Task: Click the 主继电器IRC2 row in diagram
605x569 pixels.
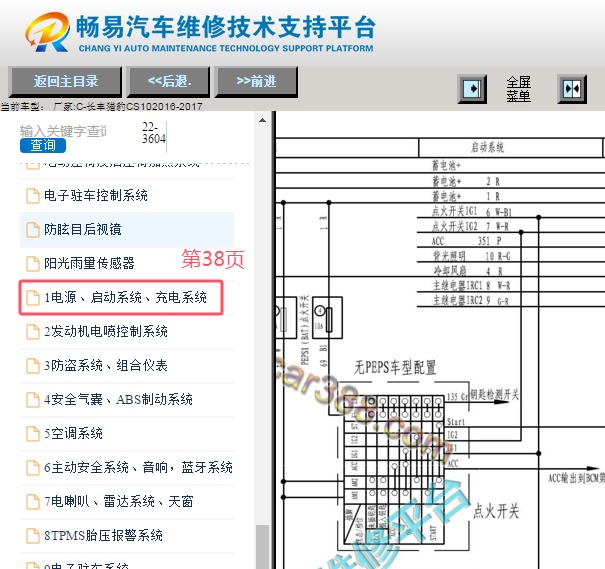Action: (471, 300)
